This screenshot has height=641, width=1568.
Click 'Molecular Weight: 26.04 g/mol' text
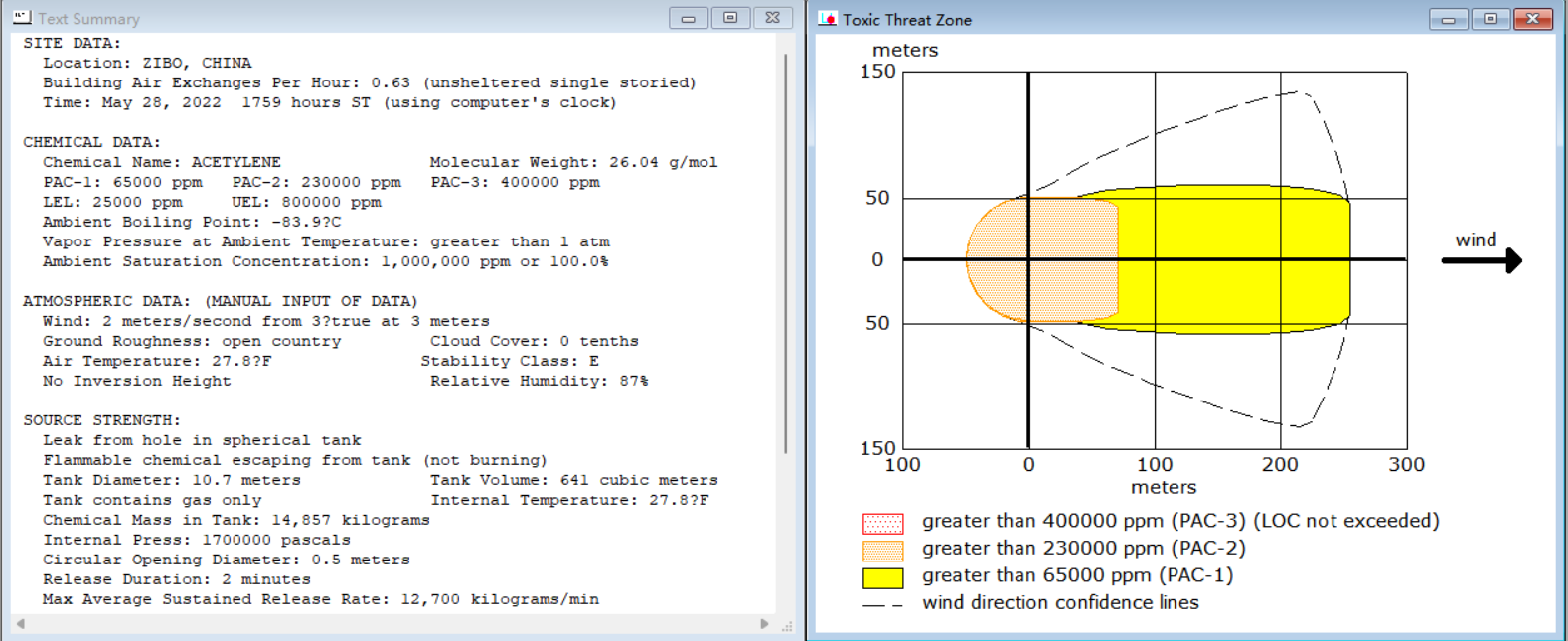point(574,162)
